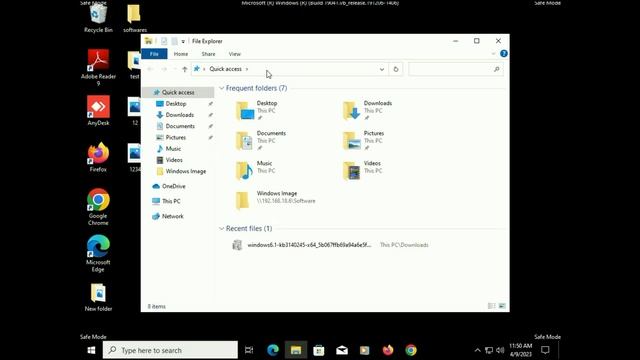640x360 pixels.
Task: Launch Firefox desktop shortcut
Action: 98,157
